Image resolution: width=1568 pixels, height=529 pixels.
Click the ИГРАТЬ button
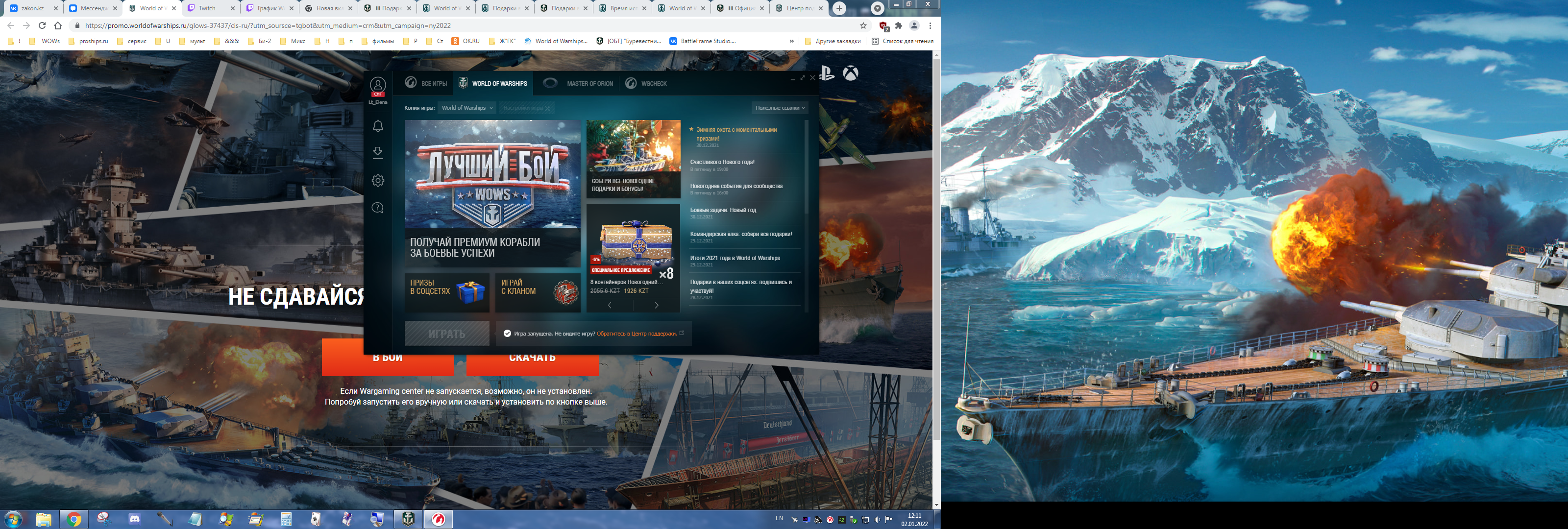coord(447,334)
